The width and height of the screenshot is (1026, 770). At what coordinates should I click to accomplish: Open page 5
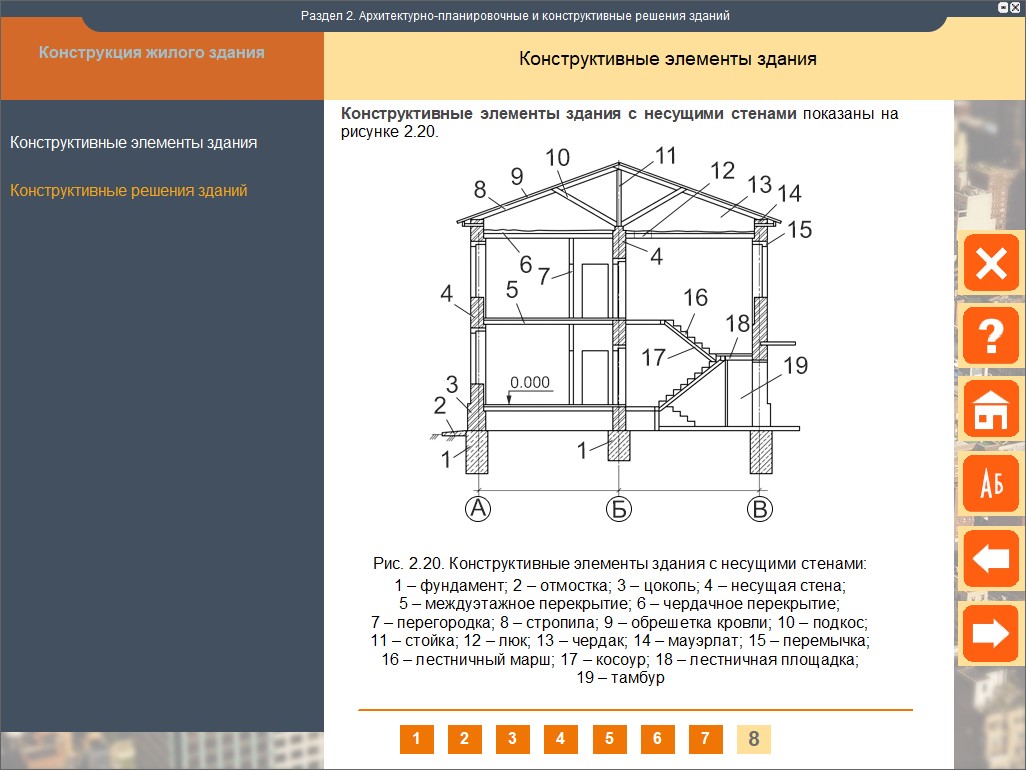[x=609, y=739]
